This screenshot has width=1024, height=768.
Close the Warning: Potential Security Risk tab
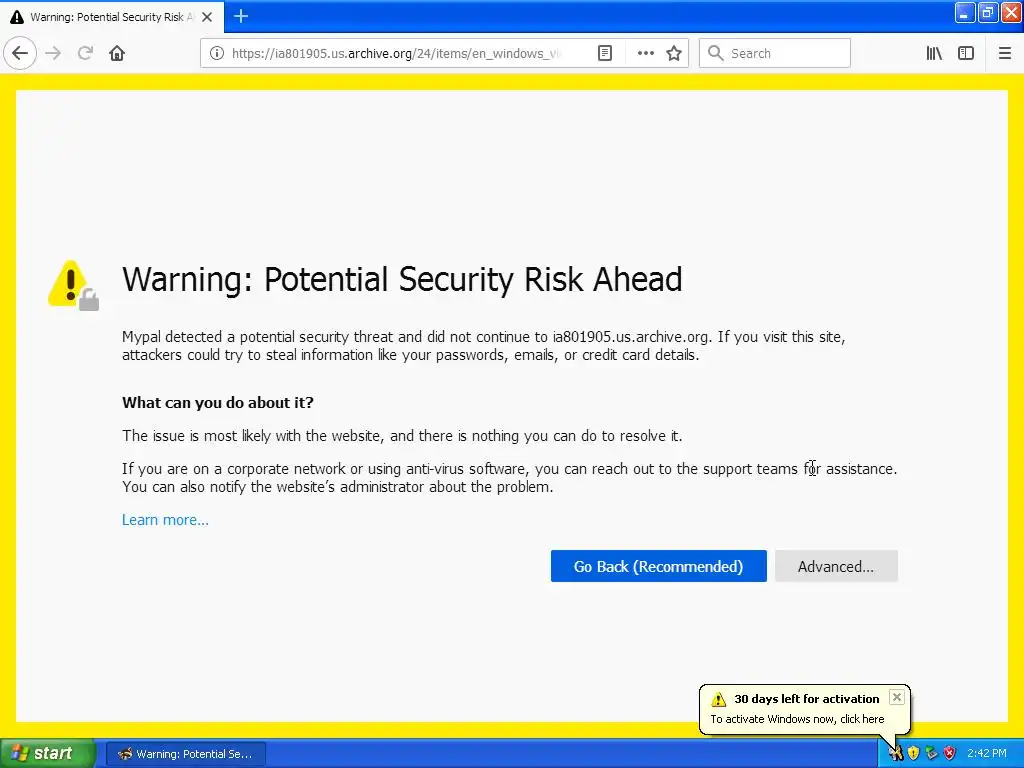[207, 17]
